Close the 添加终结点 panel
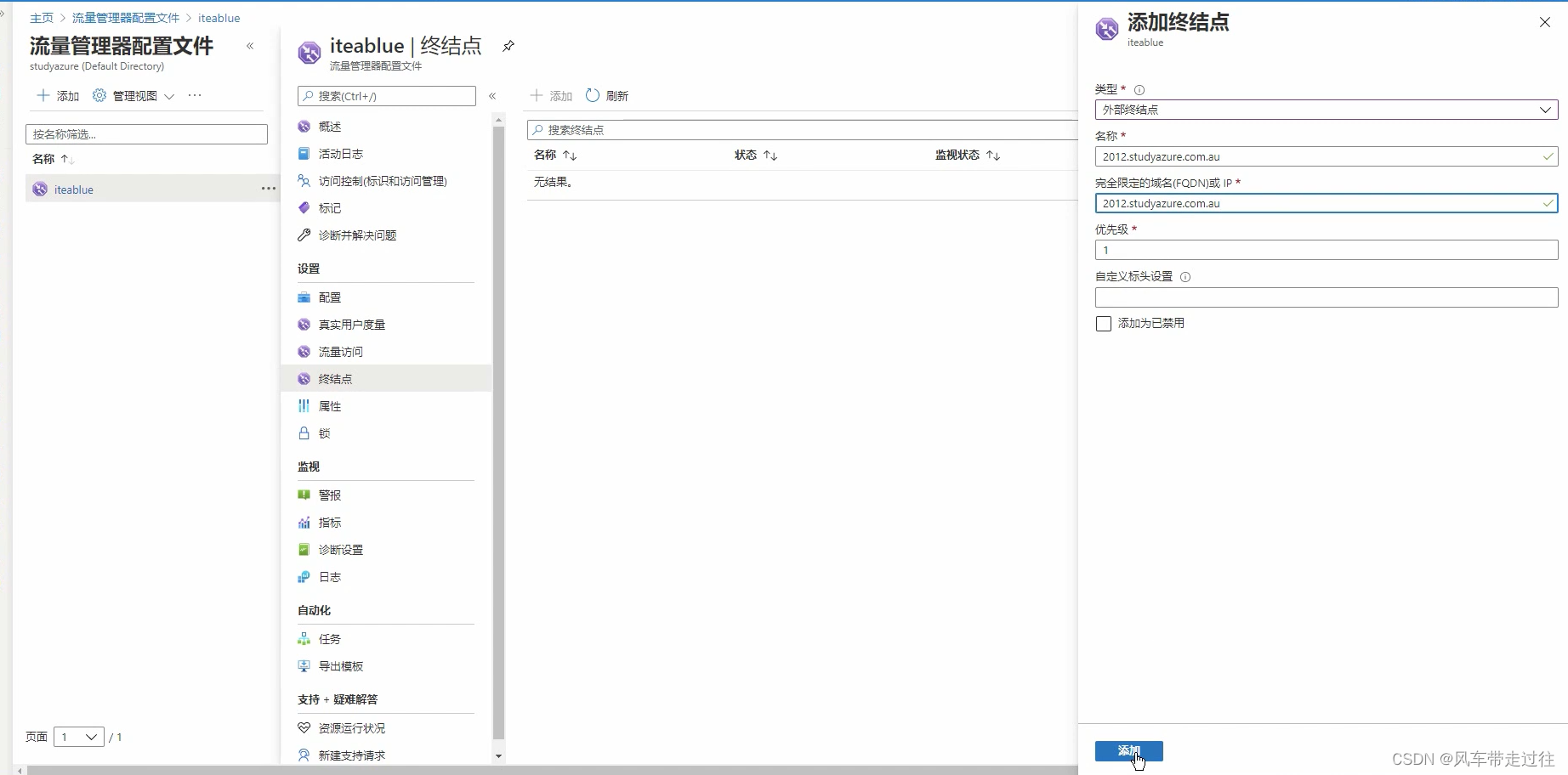Screen dimensions: 1568x775 click(1545, 23)
